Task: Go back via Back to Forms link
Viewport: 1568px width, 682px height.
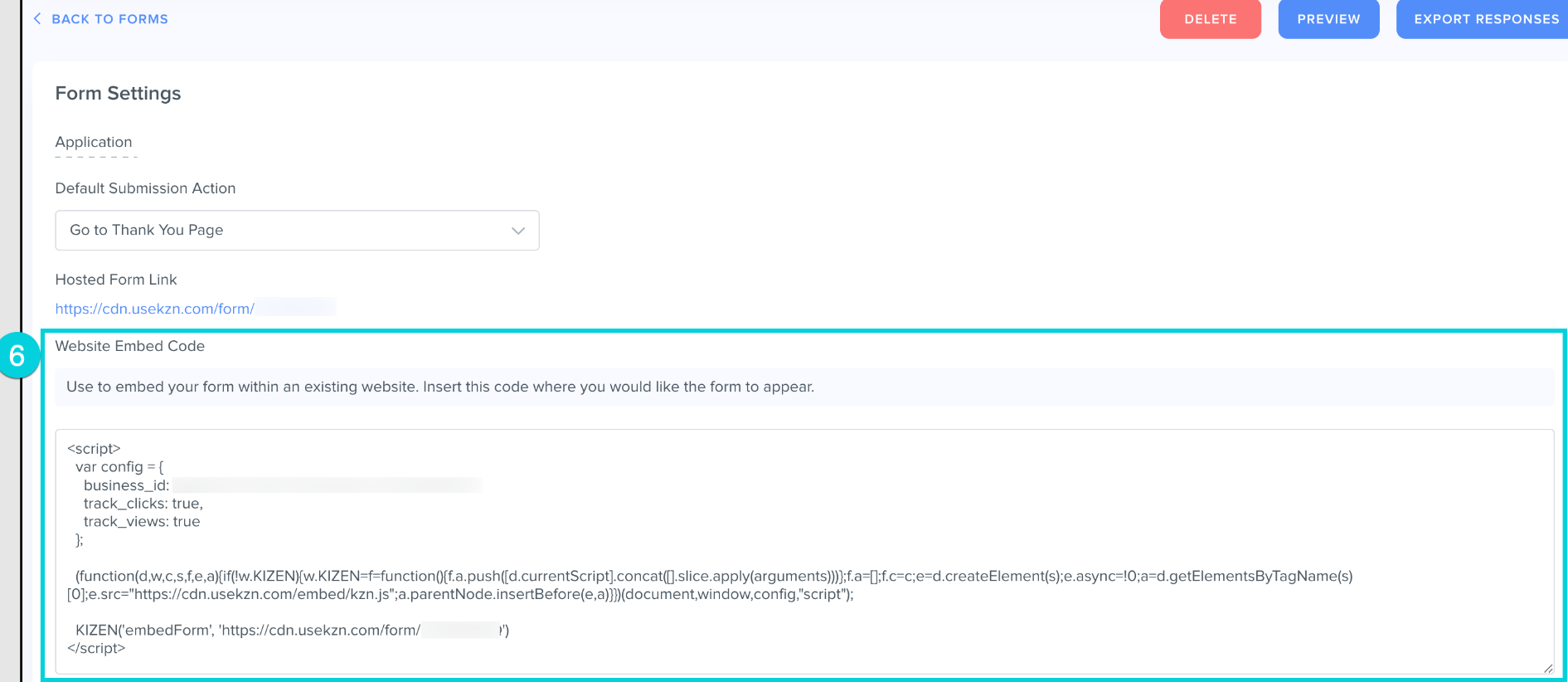Action: click(100, 19)
